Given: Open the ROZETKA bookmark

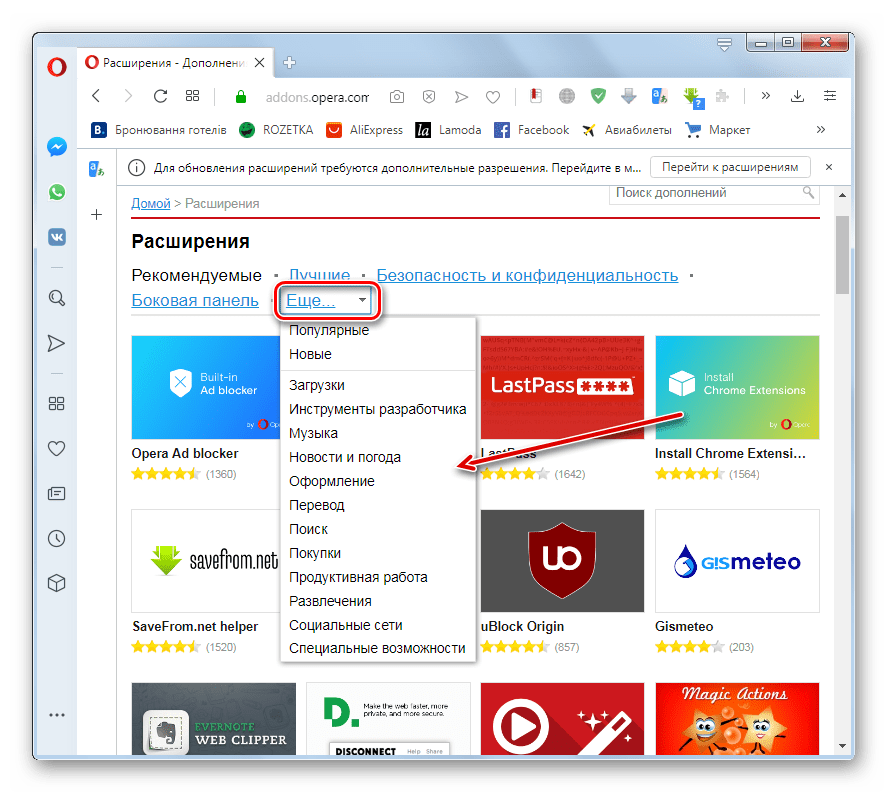Looking at the screenshot, I should pyautogui.click(x=276, y=130).
